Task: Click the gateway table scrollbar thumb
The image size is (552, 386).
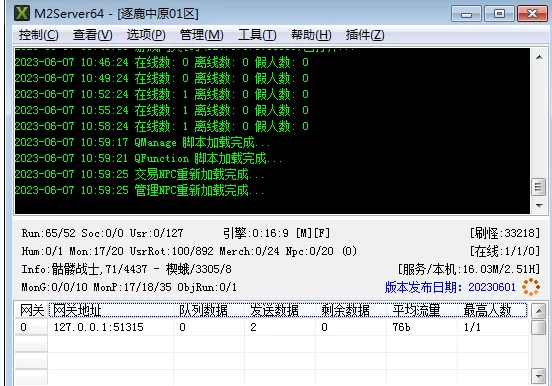Action: pos(539,327)
